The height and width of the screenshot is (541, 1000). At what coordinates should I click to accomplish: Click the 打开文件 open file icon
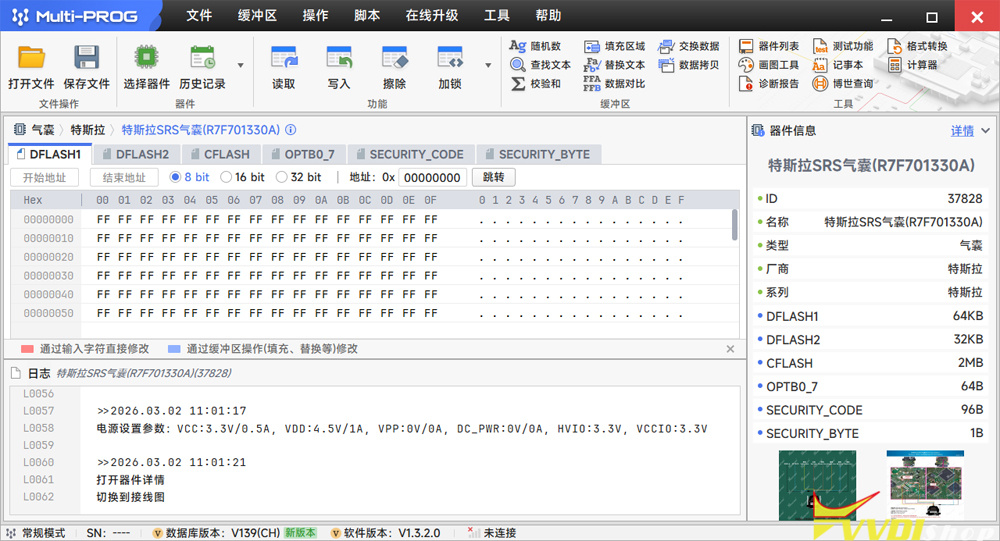[x=31, y=59]
